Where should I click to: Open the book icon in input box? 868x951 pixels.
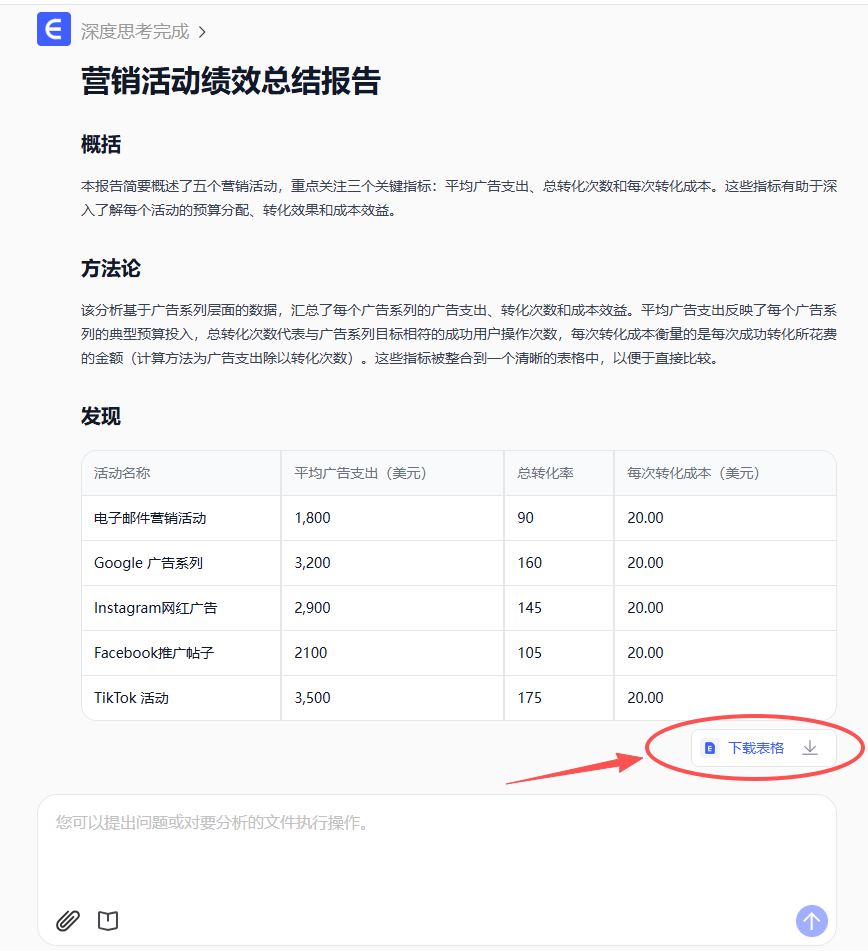click(x=108, y=920)
